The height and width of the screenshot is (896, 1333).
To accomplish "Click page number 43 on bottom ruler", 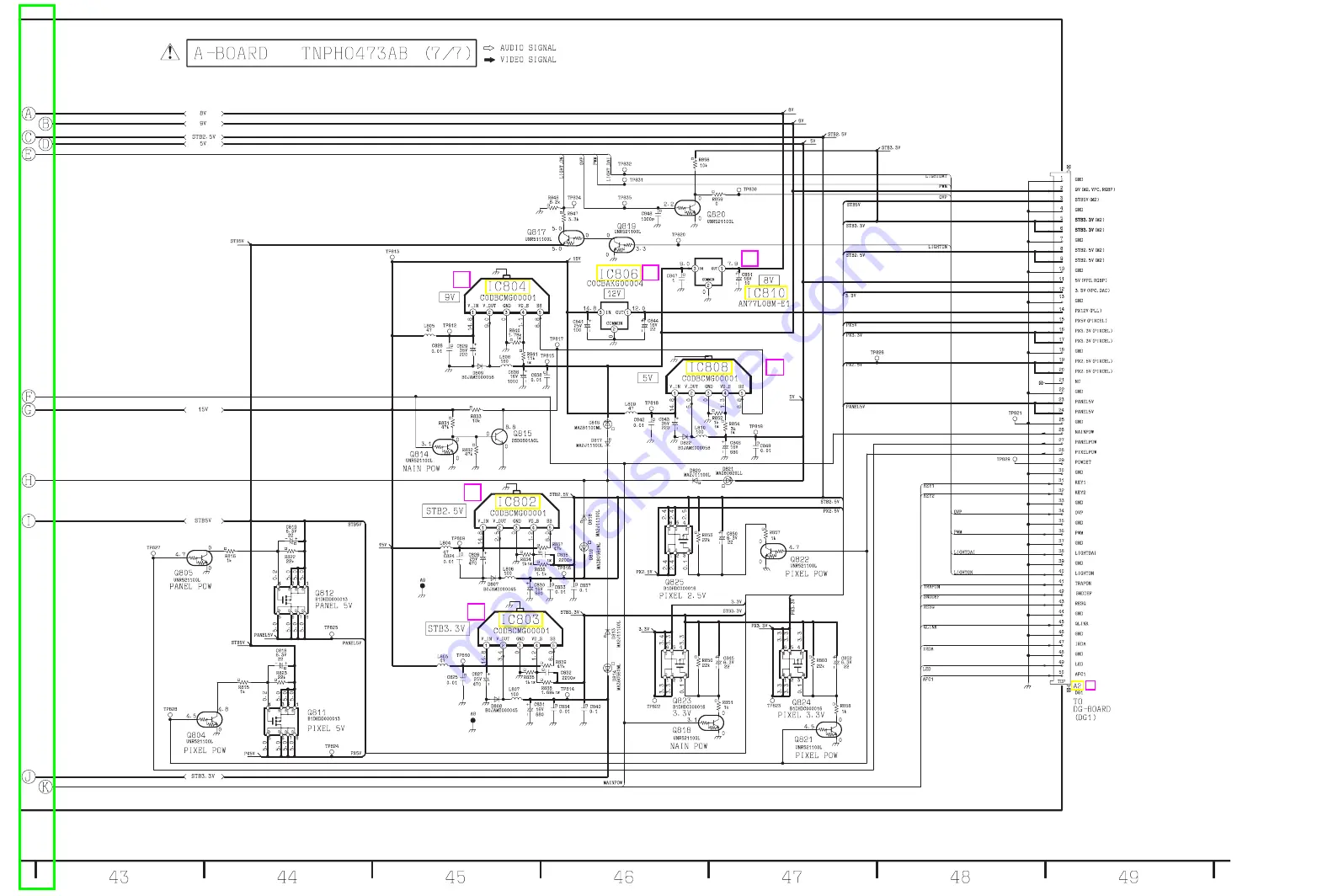I will [119, 877].
